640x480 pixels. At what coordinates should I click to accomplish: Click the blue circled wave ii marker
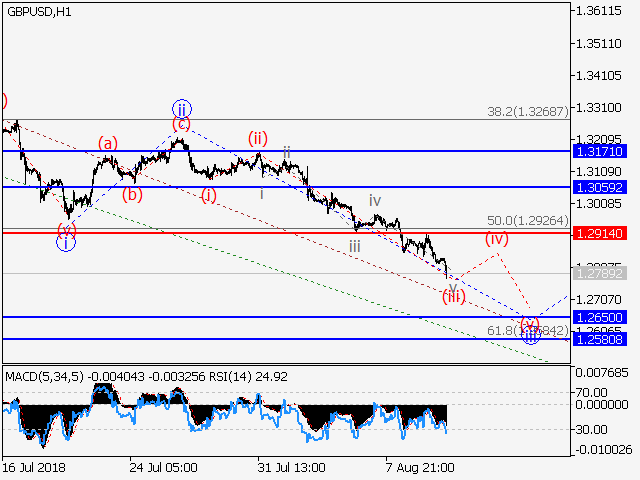click(x=181, y=108)
